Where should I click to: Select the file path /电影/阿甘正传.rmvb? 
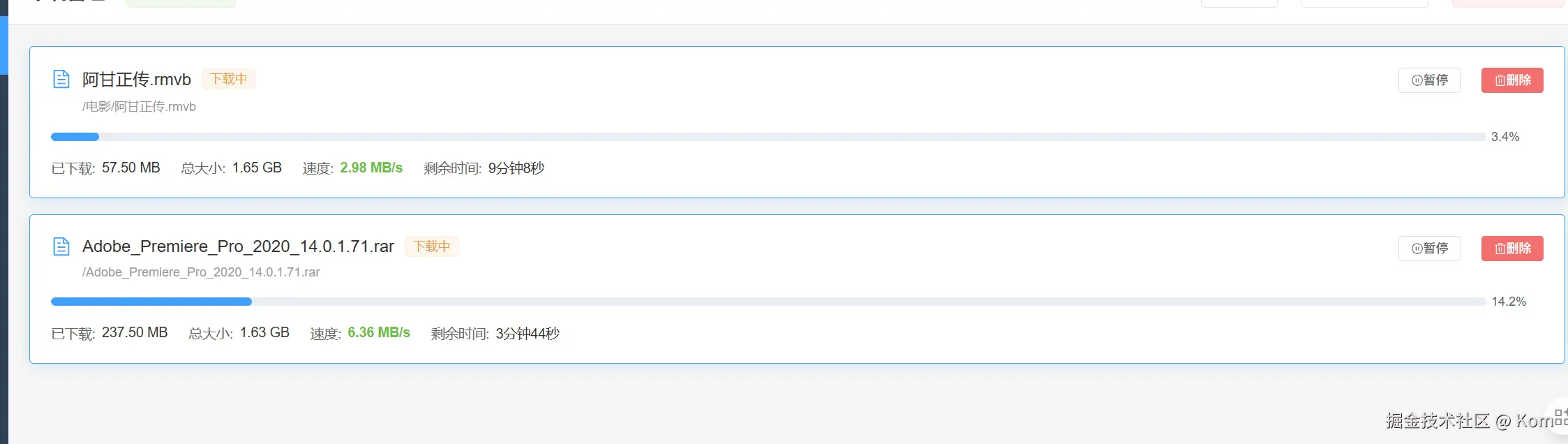[x=139, y=106]
